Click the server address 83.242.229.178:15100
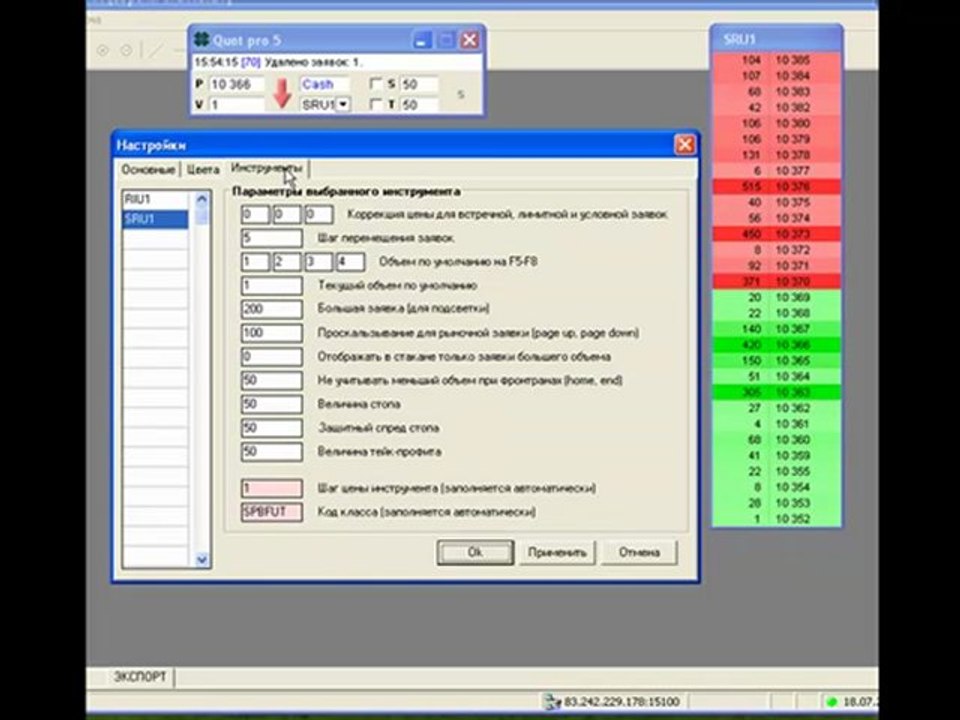 (621, 702)
